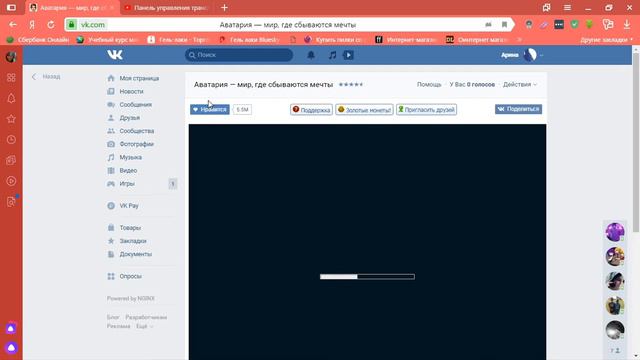Click play circle icon in browser sidebar
640x360 pixels.
[11, 181]
